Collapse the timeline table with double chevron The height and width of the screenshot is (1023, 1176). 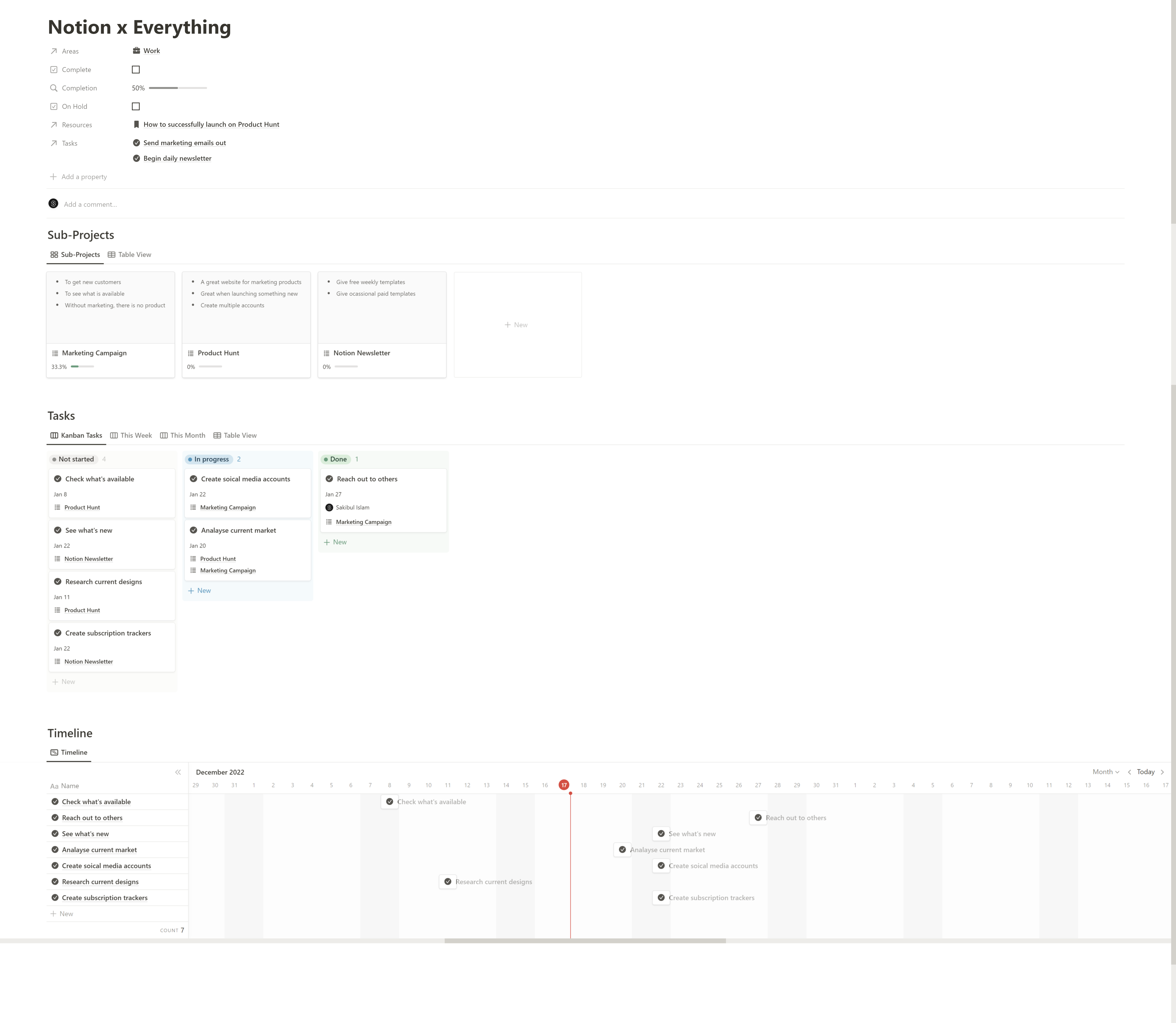178,772
